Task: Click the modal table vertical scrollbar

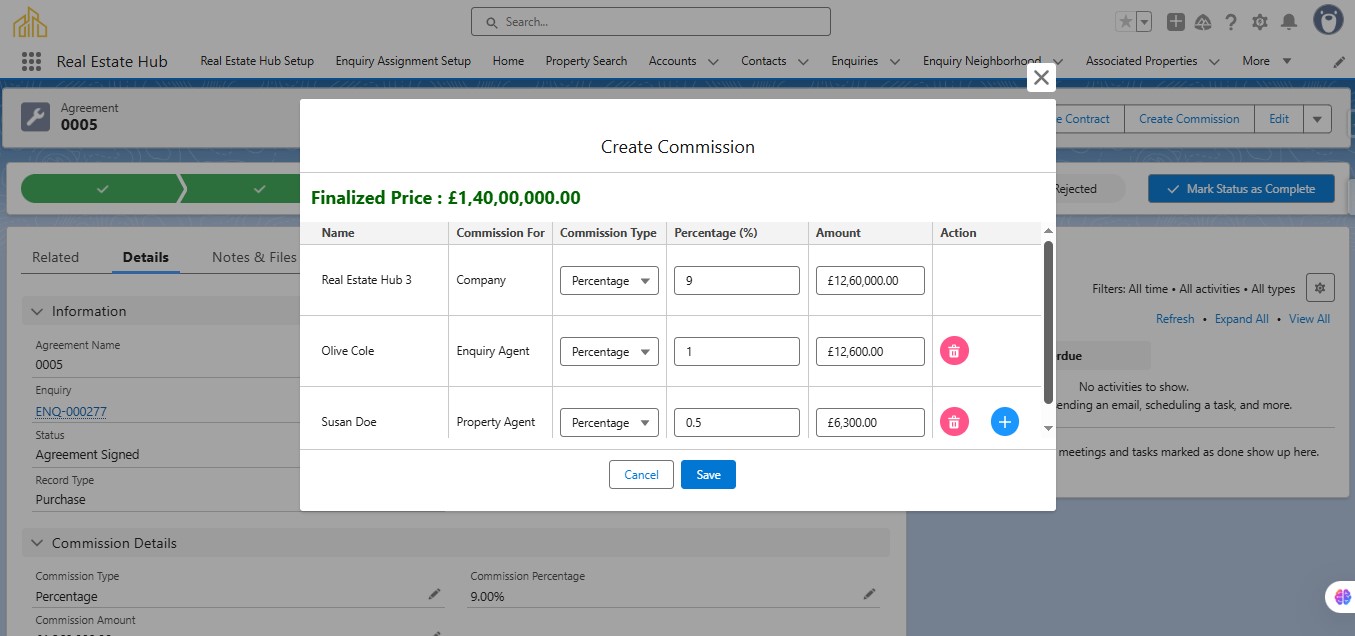Action: [1048, 320]
